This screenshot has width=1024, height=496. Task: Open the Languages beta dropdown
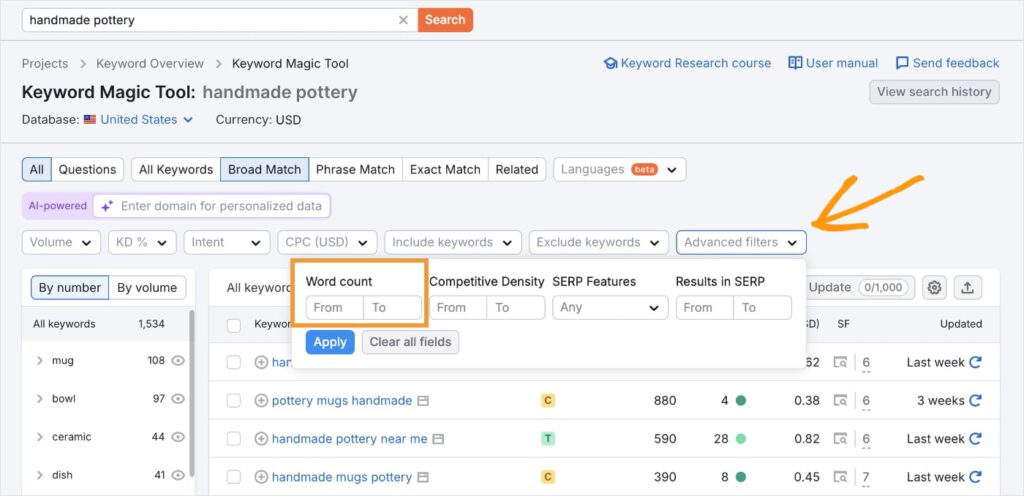tap(620, 170)
